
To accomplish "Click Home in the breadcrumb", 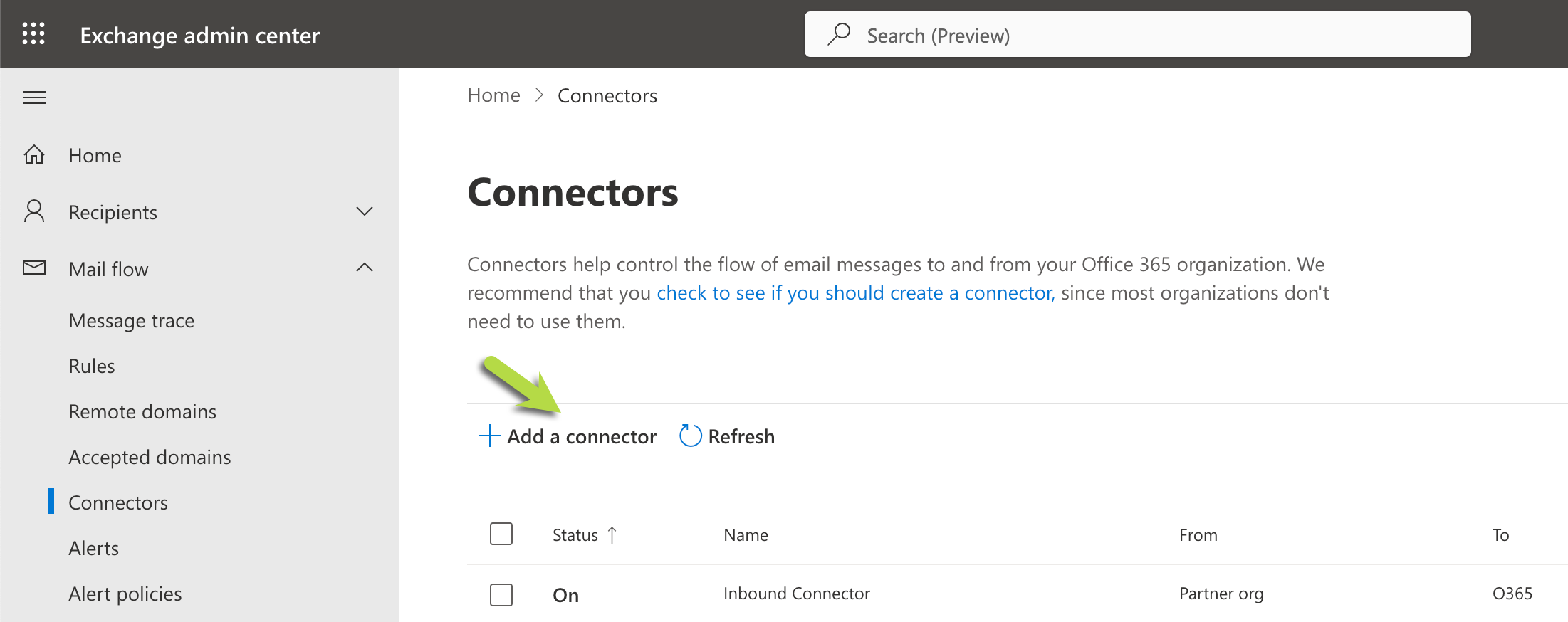I will point(493,95).
